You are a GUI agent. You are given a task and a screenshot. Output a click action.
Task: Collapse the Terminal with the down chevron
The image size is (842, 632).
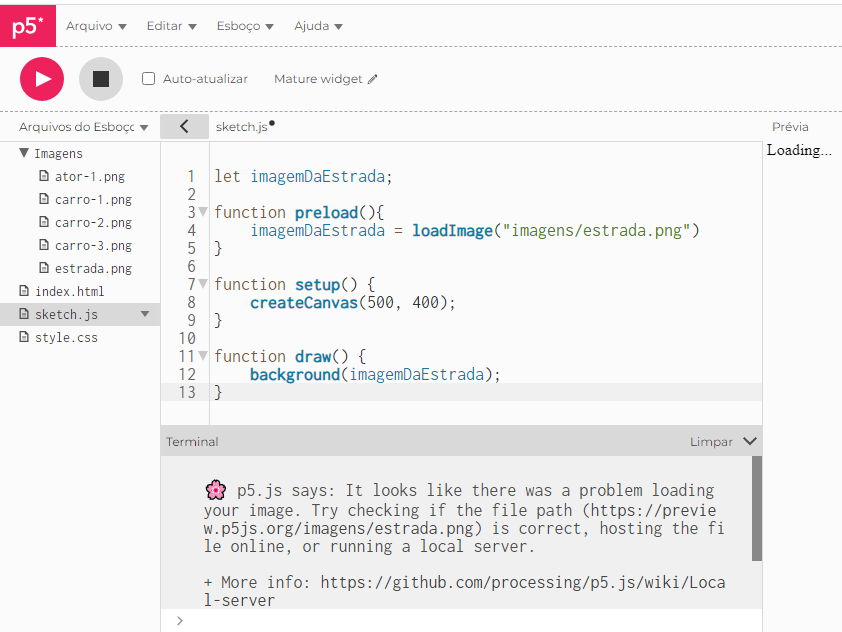[x=750, y=441]
